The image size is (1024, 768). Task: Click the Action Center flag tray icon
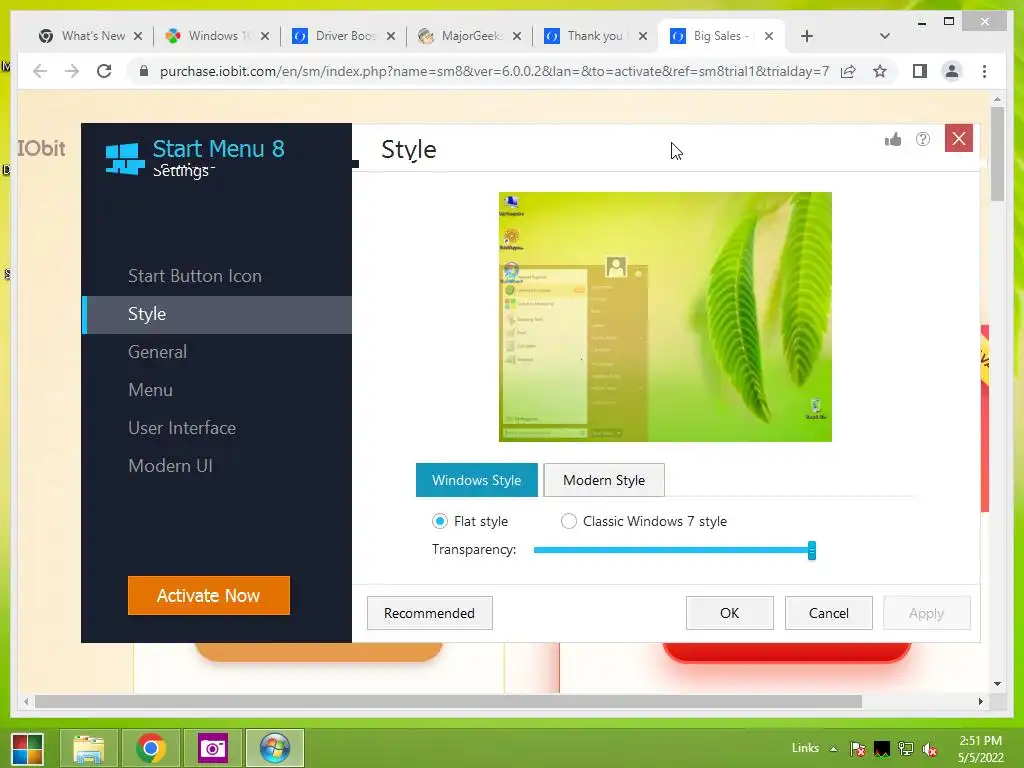pyautogui.click(x=857, y=749)
